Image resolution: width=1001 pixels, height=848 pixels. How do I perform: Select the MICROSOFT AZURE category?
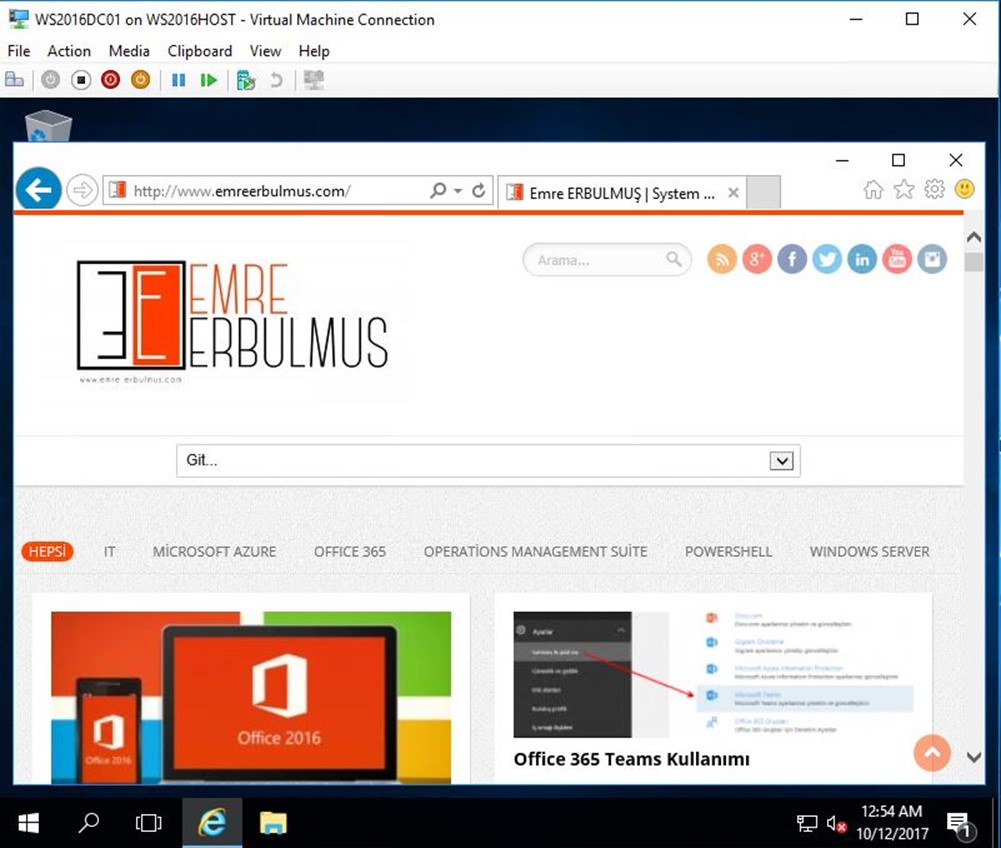point(214,552)
